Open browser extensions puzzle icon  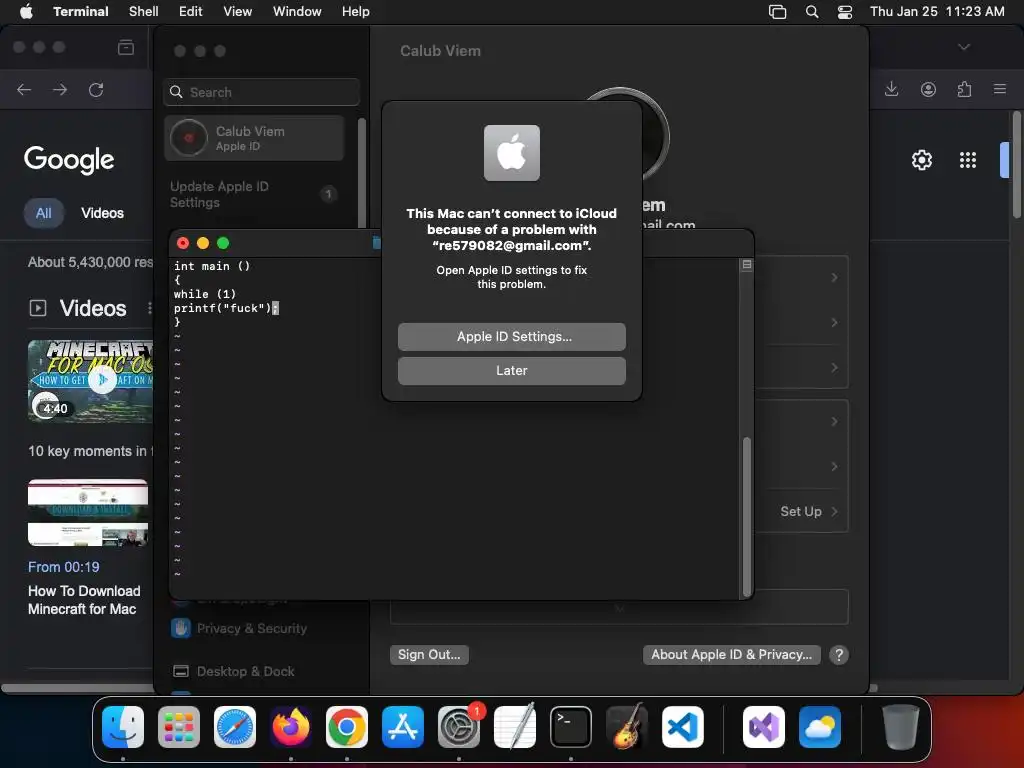click(x=964, y=89)
